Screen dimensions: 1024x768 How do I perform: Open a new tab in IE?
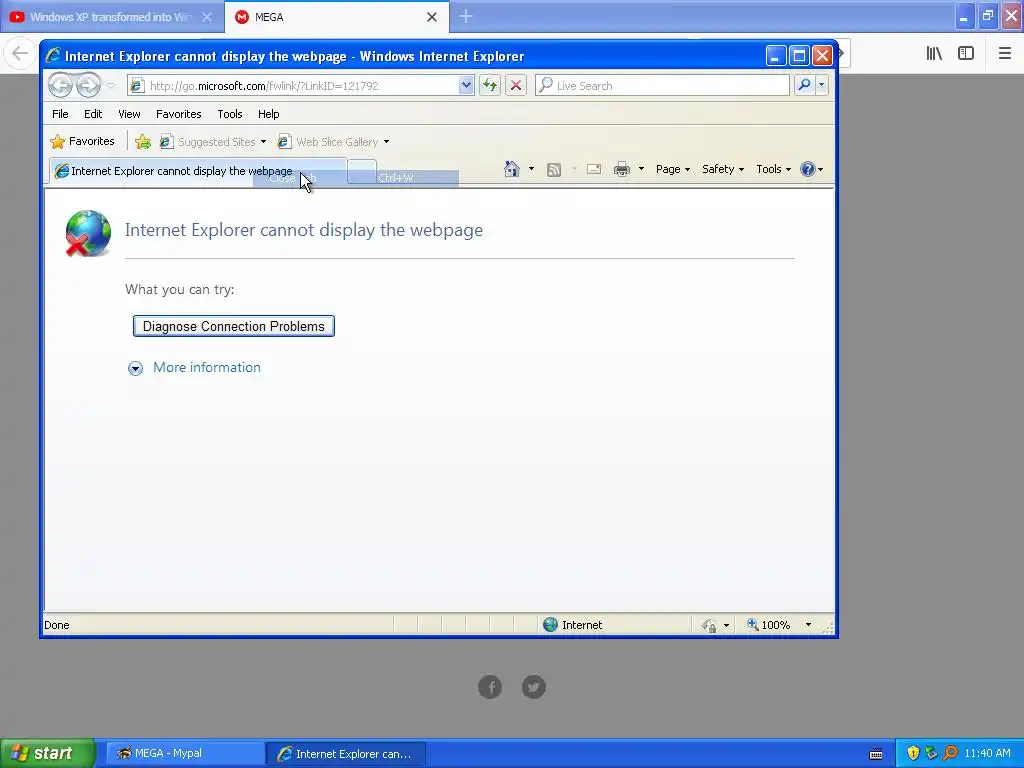(362, 171)
